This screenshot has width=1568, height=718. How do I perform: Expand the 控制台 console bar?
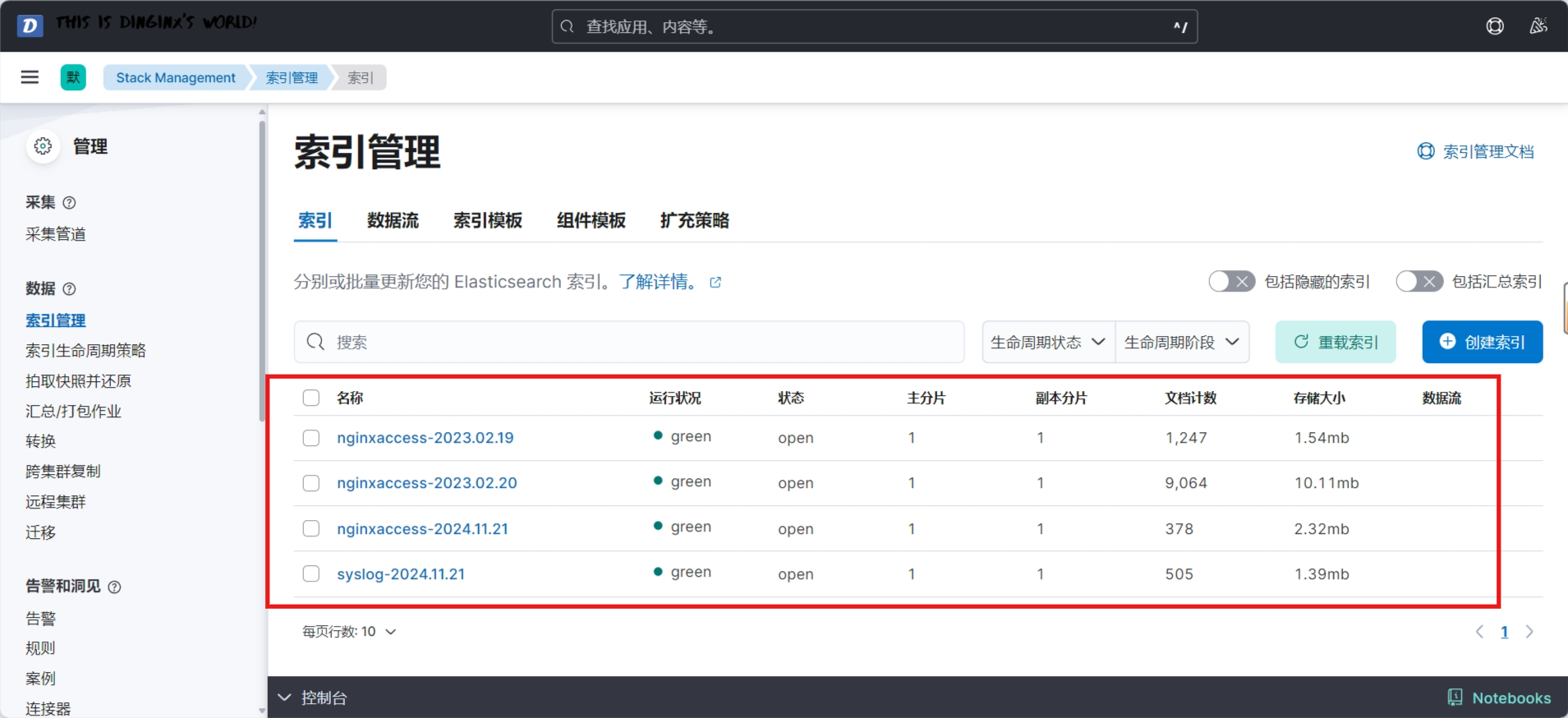pos(313,697)
